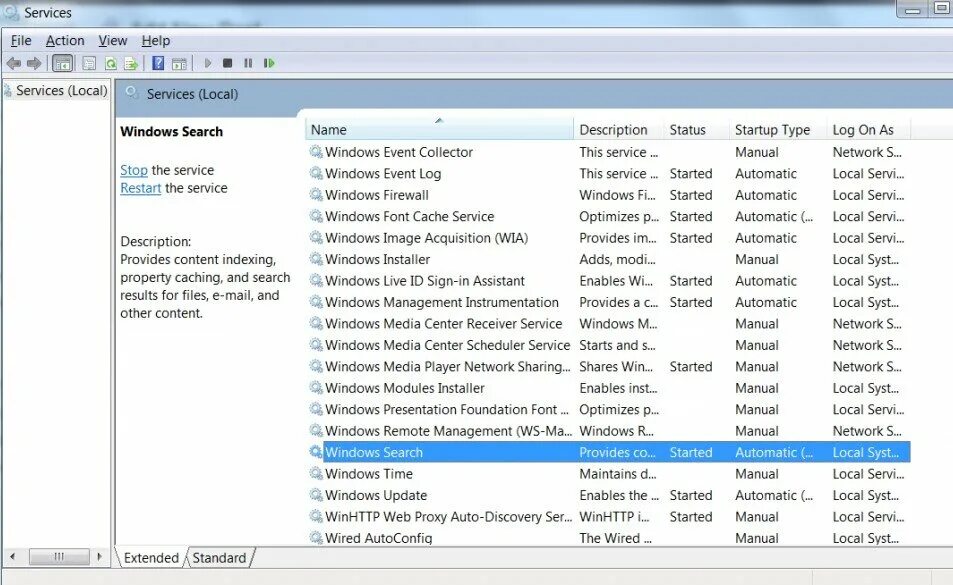Switch to the Extended tab
The width and height of the screenshot is (953, 585).
tap(151, 558)
